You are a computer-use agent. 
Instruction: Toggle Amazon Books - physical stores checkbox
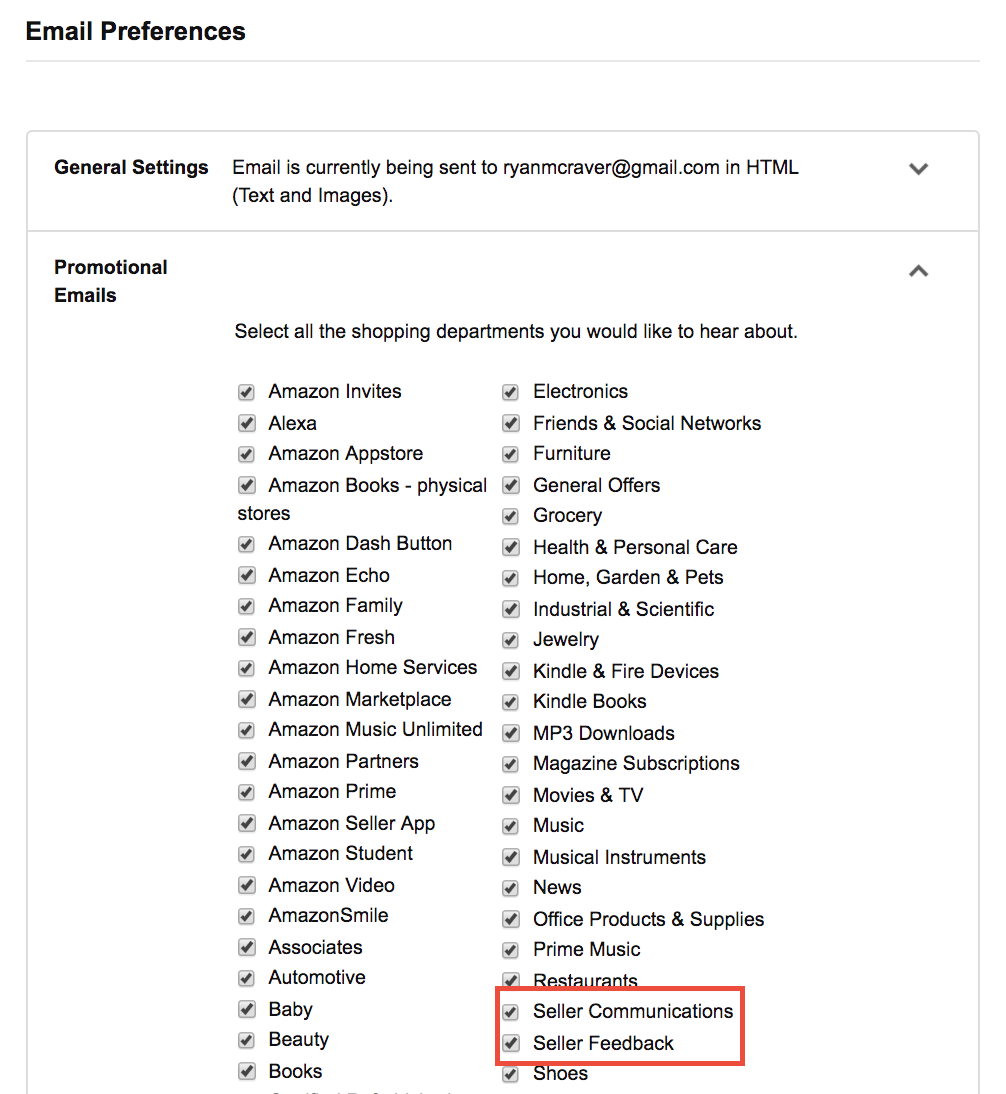tap(246, 485)
